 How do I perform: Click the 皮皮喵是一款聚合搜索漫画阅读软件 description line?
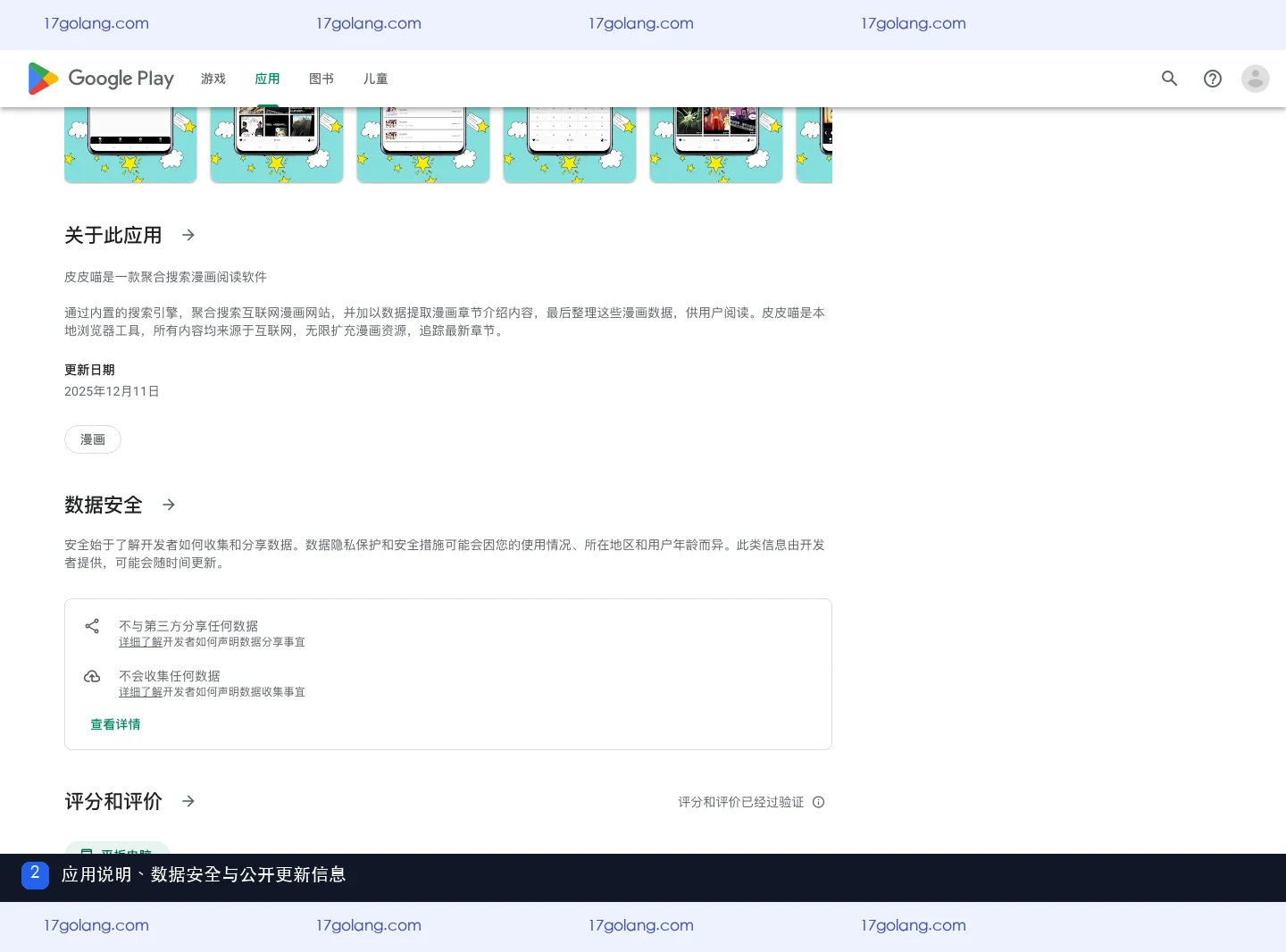point(165,277)
